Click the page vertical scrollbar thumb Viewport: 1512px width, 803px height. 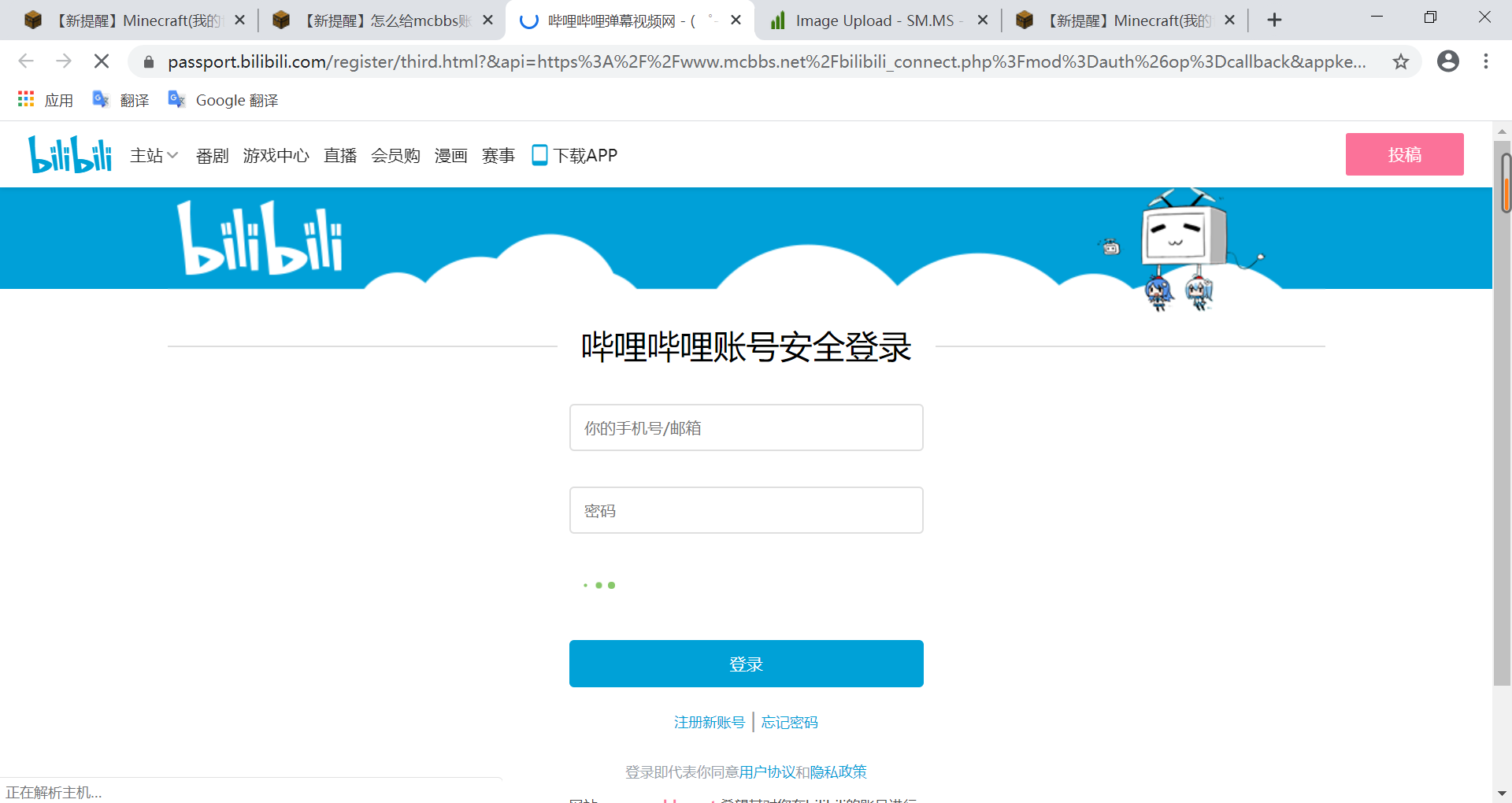click(x=1503, y=413)
